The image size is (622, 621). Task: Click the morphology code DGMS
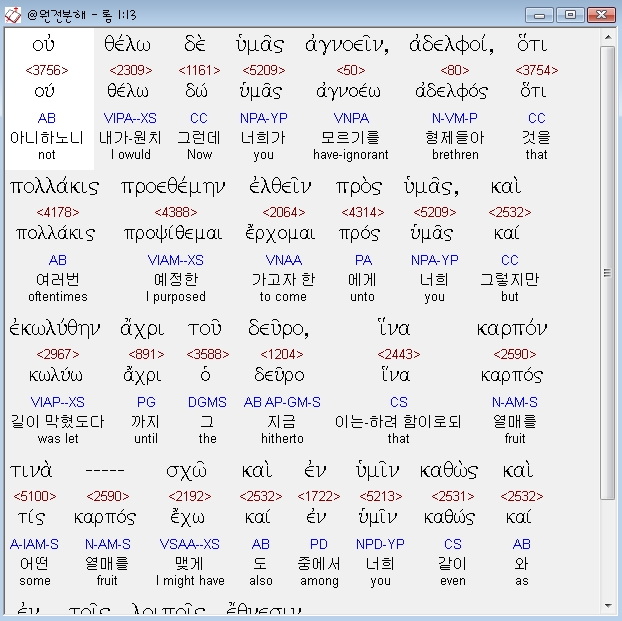pyautogui.click(x=207, y=402)
